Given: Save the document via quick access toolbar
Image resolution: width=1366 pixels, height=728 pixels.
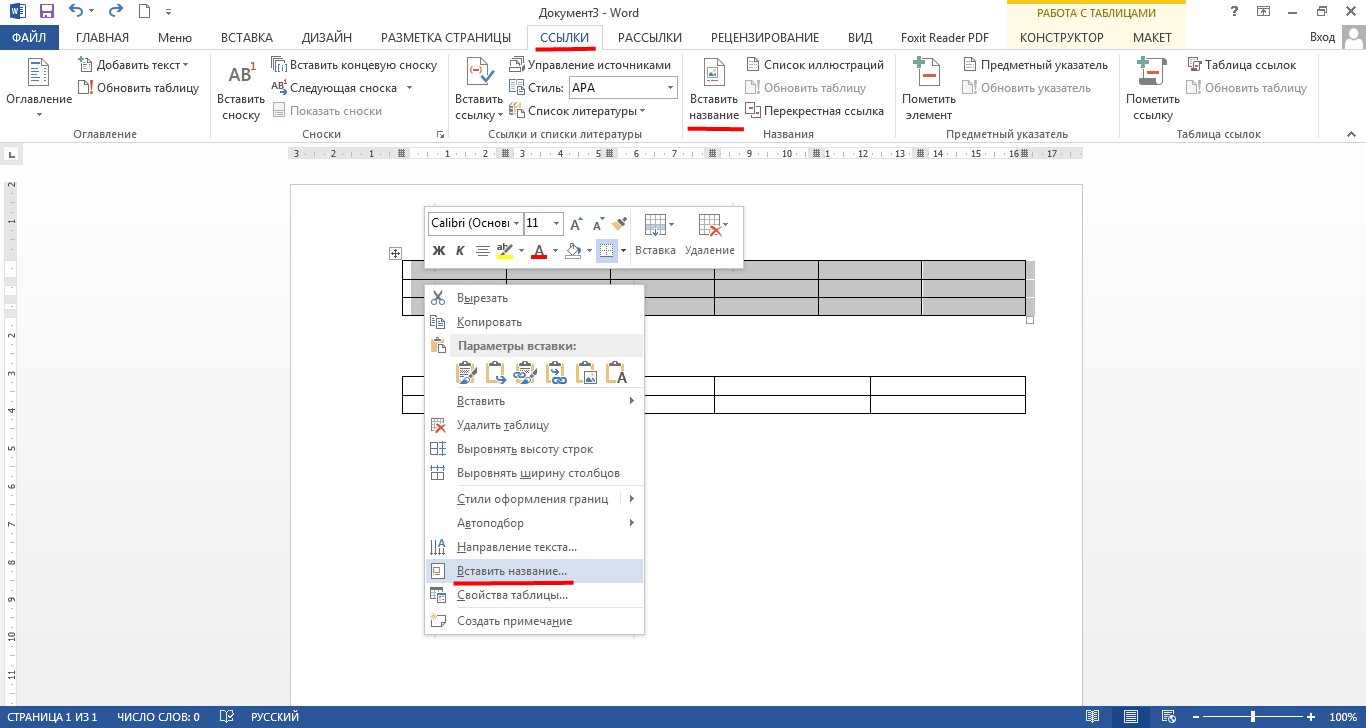Looking at the screenshot, I should pos(47,12).
